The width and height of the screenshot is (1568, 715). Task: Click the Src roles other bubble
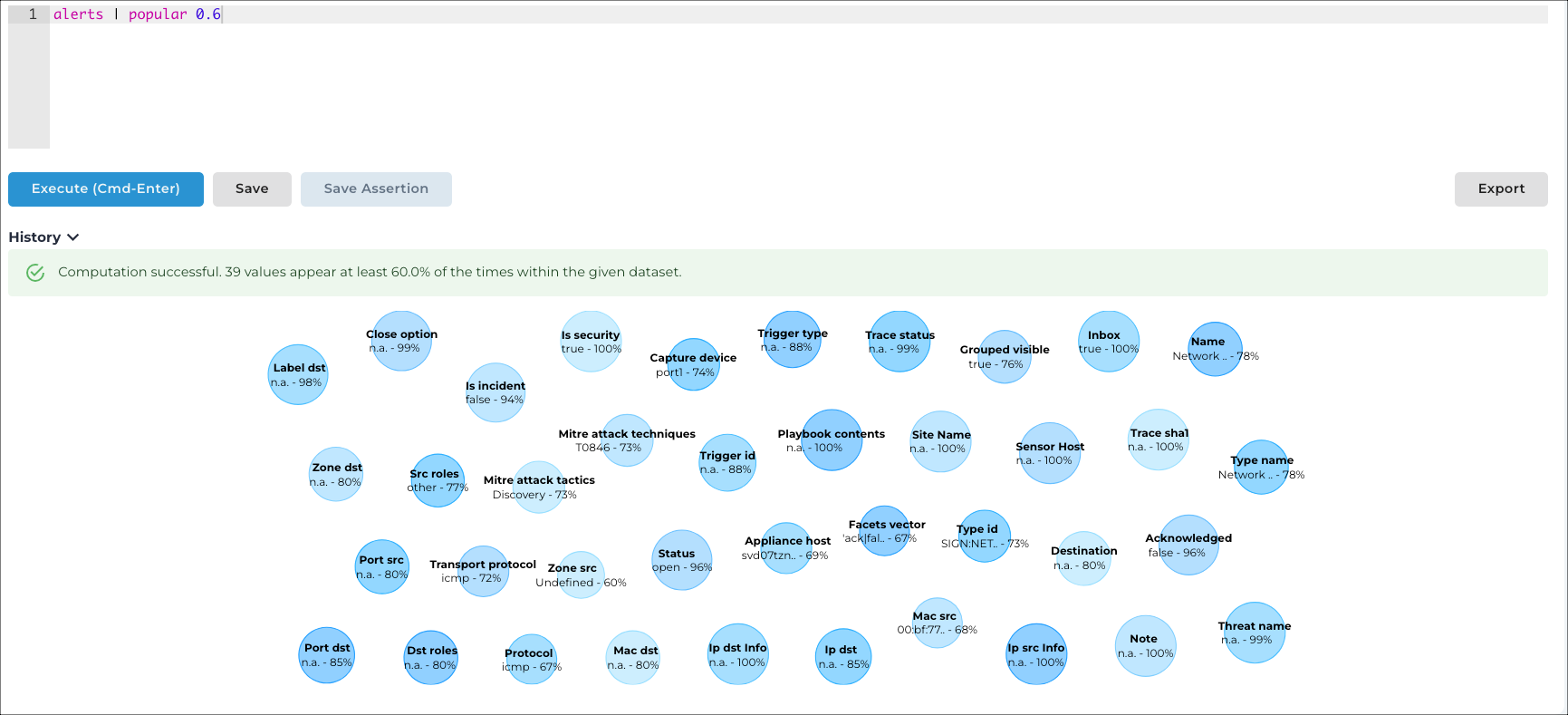coord(438,480)
